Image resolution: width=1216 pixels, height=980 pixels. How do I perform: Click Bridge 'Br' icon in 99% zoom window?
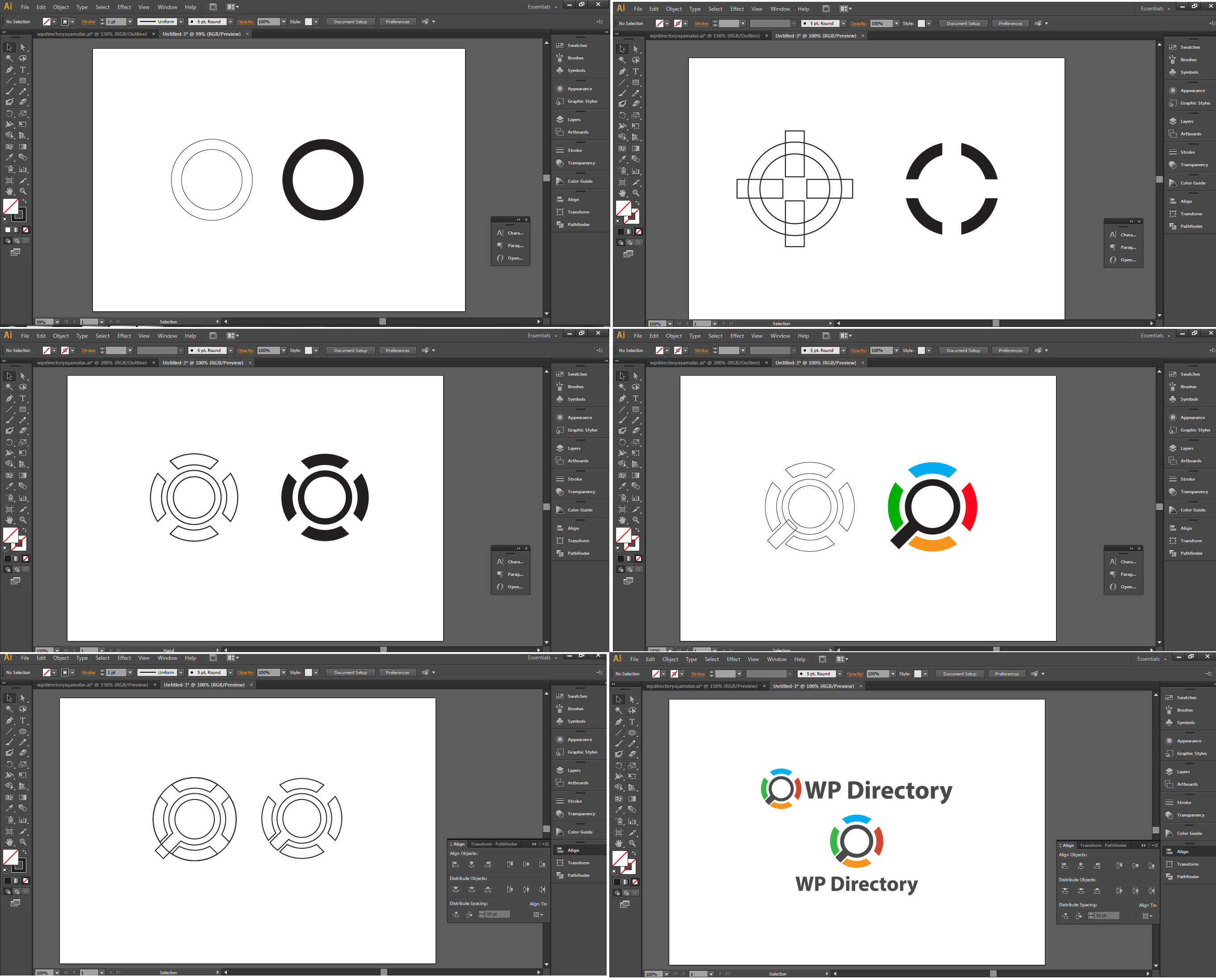[213, 7]
